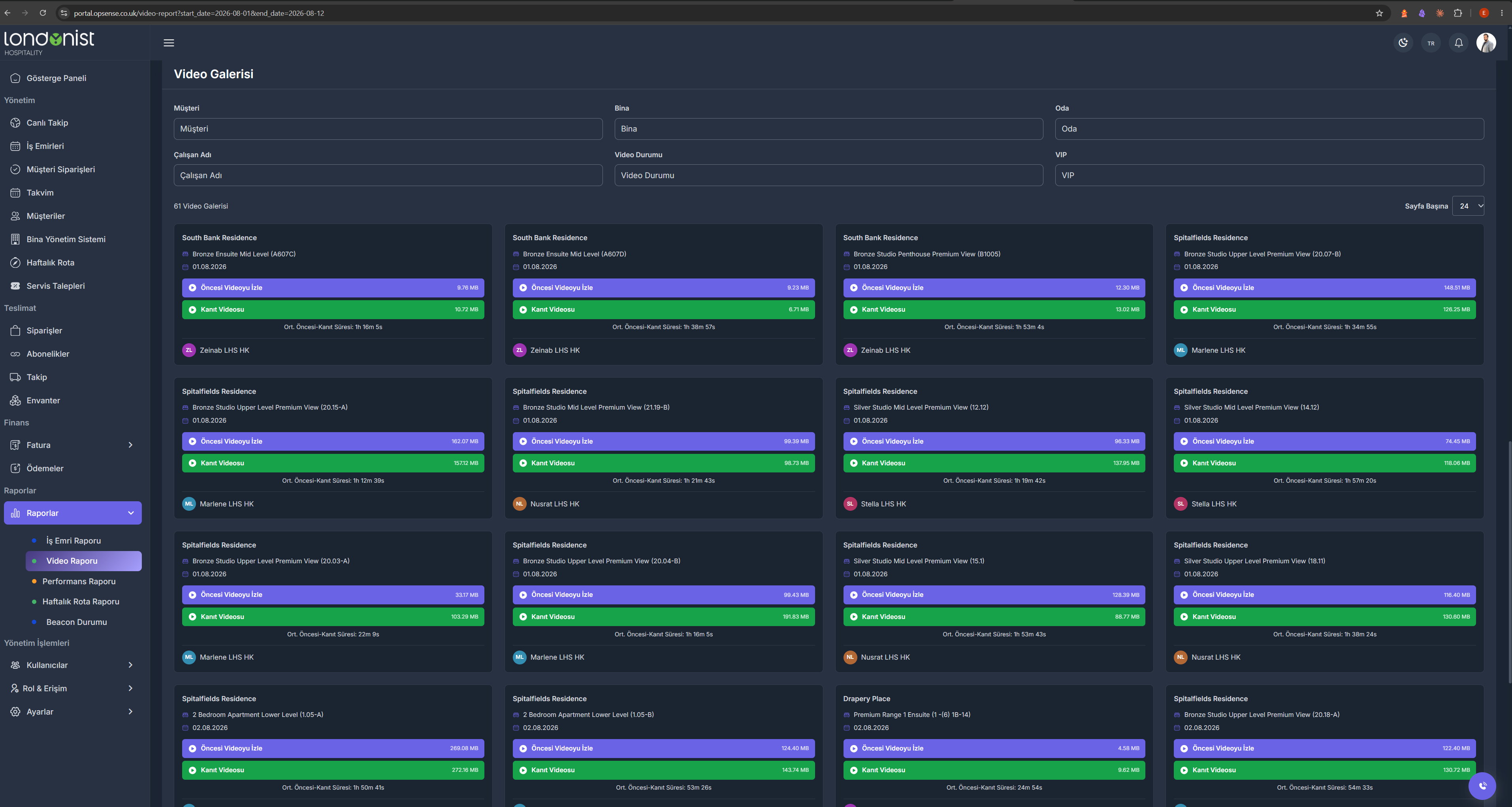Open Envanter from the sidebar
Viewport: 1512px width, 807px height.
point(73,400)
